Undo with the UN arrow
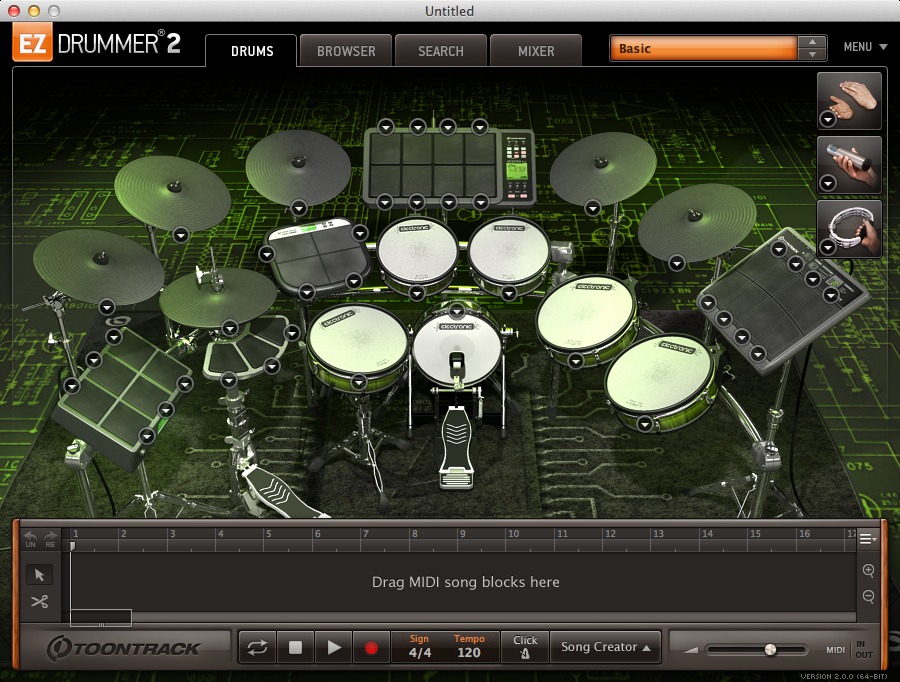Viewport: 900px width, 682px height. 30,538
